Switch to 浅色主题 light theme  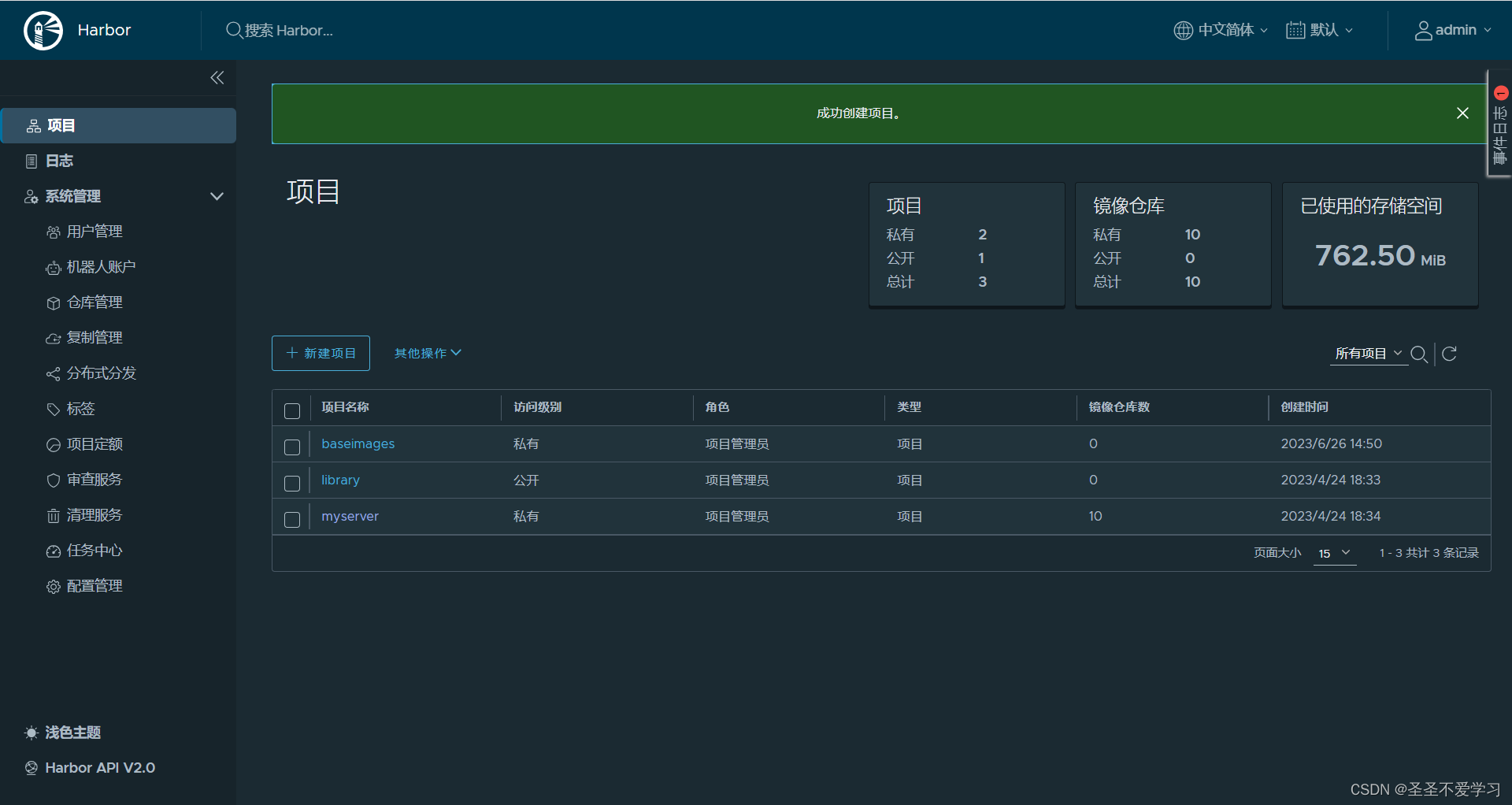point(72,733)
